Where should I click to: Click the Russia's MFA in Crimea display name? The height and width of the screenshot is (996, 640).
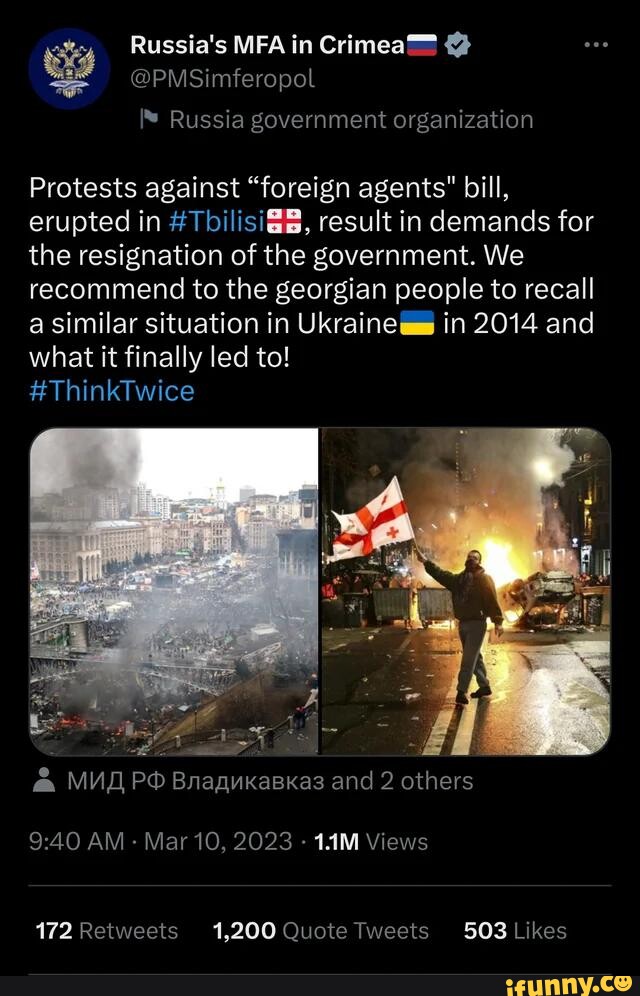[x=267, y=45]
